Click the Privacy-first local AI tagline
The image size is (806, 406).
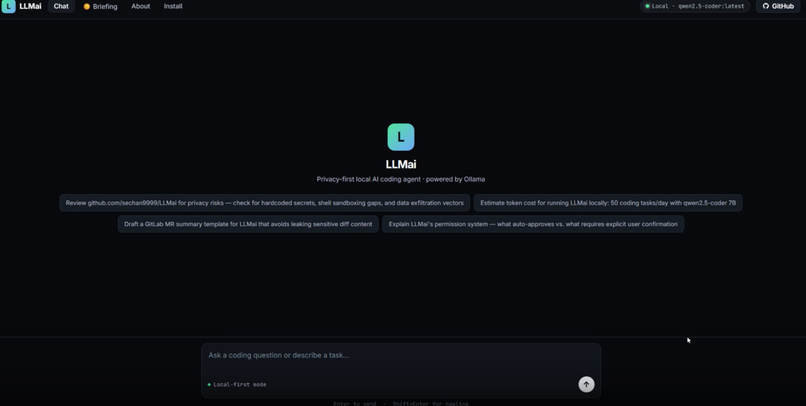pyautogui.click(x=401, y=179)
